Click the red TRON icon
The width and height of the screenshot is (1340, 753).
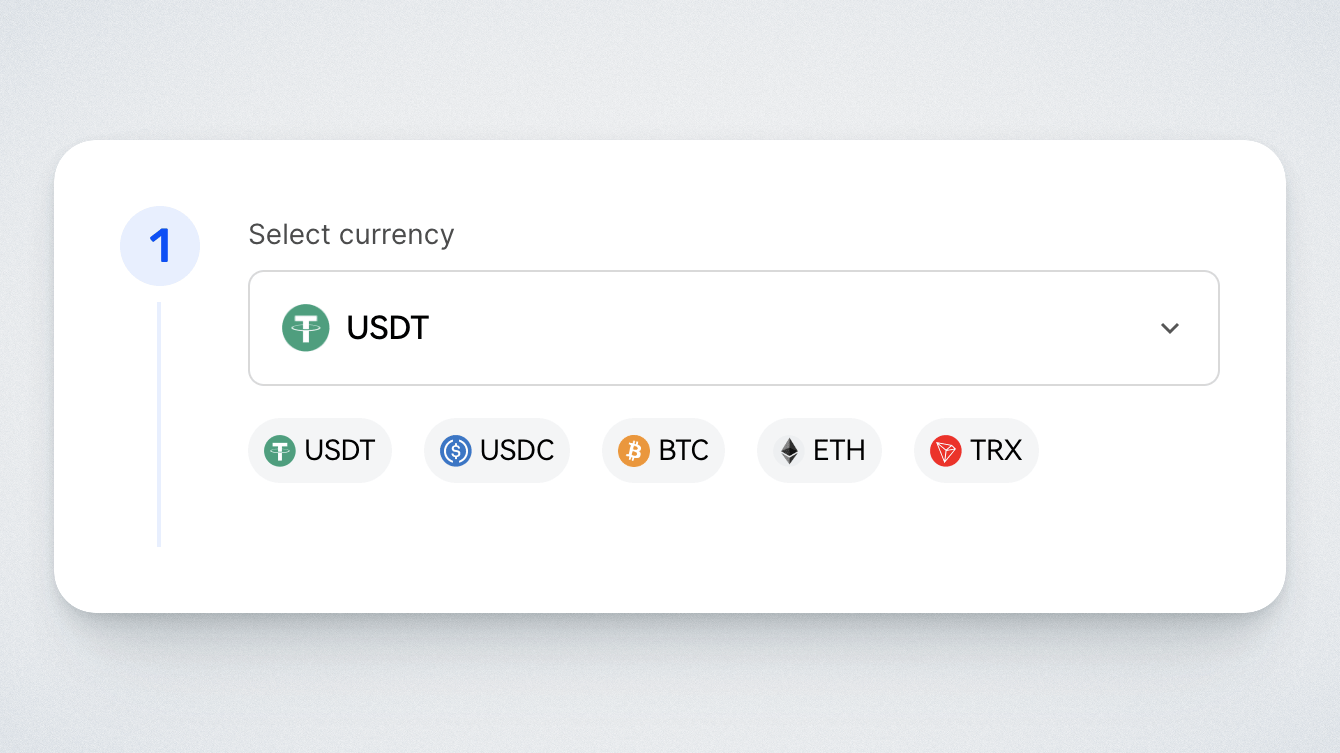point(945,451)
